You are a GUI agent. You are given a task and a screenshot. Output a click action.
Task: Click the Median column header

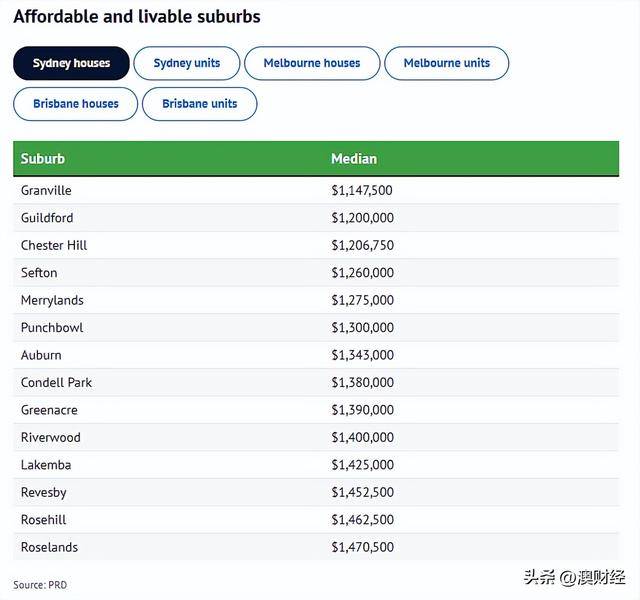(x=354, y=159)
